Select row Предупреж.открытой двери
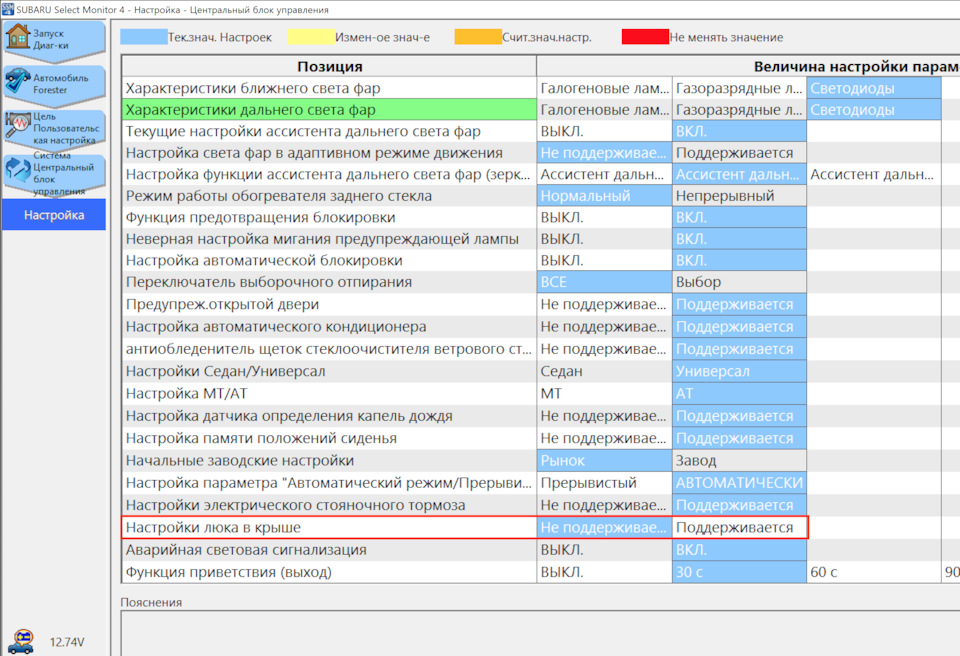This screenshot has height=656, width=960. 329,304
